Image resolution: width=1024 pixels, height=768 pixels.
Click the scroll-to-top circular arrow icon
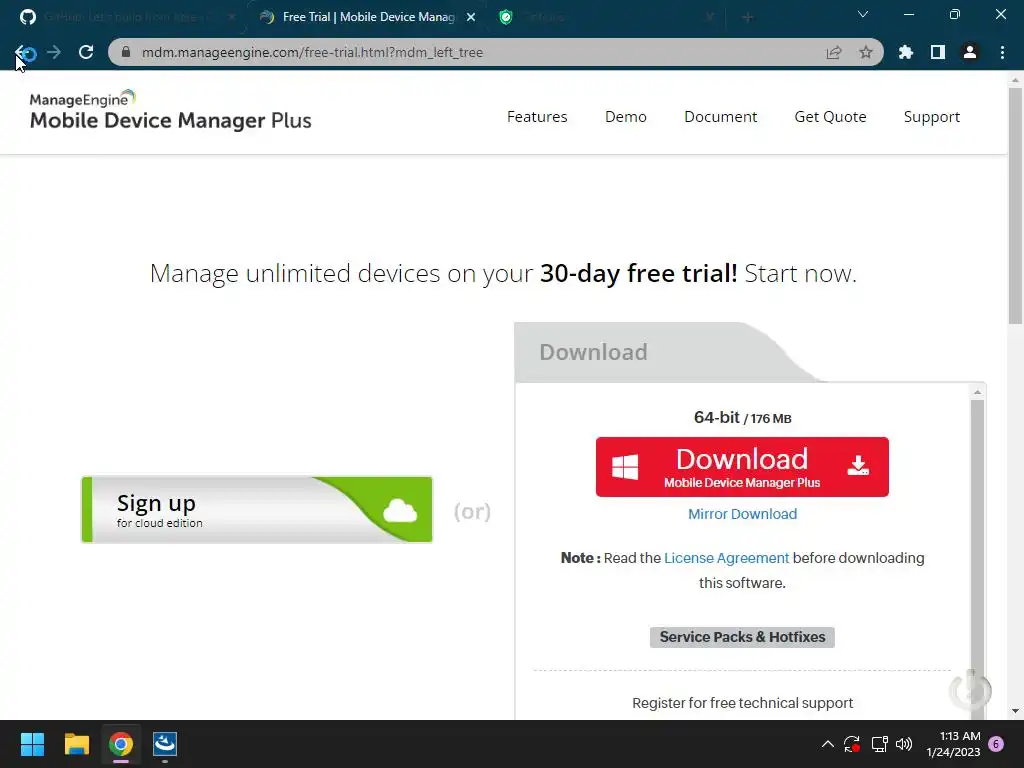coord(970,691)
